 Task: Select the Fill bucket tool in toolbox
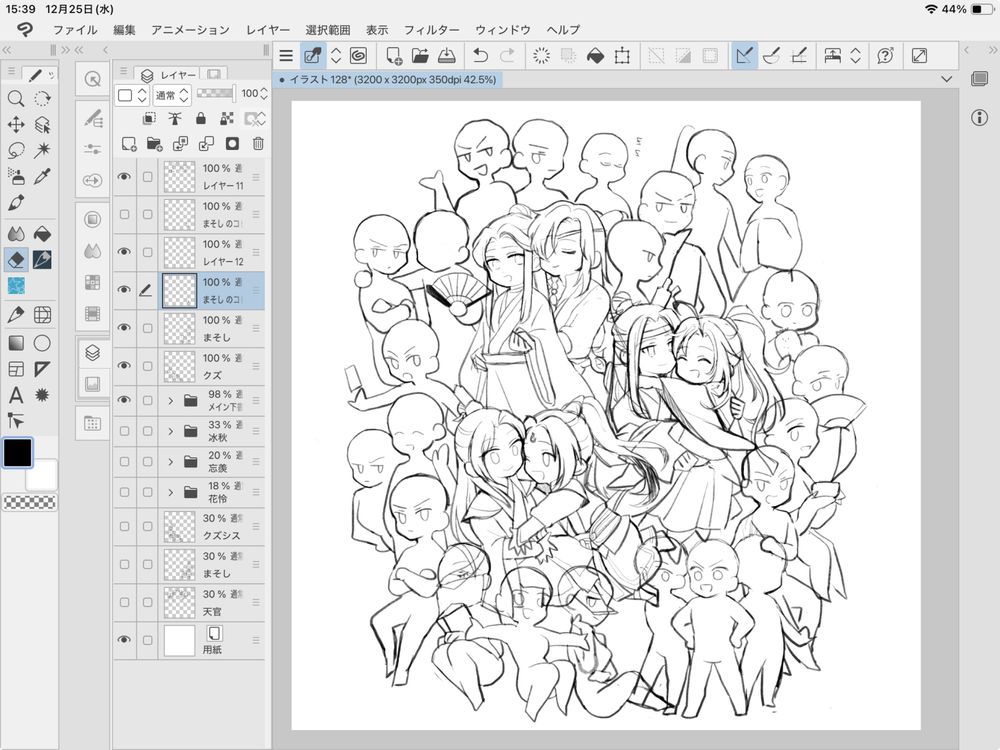tap(42, 233)
